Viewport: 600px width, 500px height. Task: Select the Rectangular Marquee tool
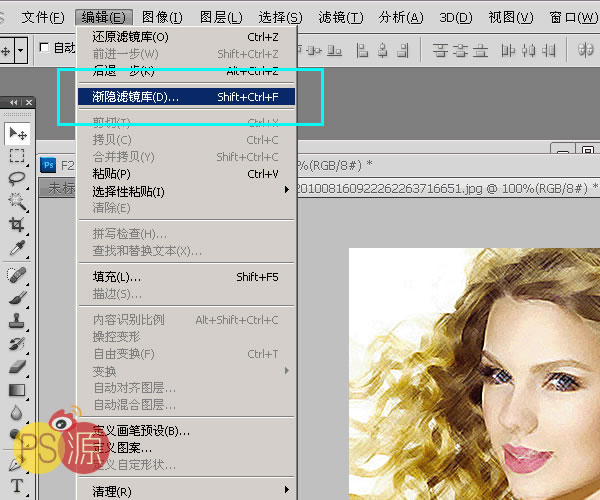click(17, 156)
